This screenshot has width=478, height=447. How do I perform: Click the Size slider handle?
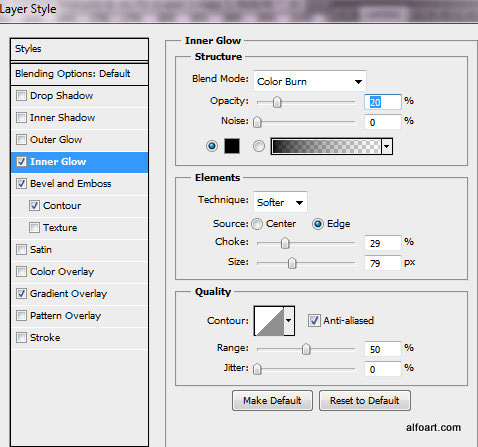click(x=292, y=263)
